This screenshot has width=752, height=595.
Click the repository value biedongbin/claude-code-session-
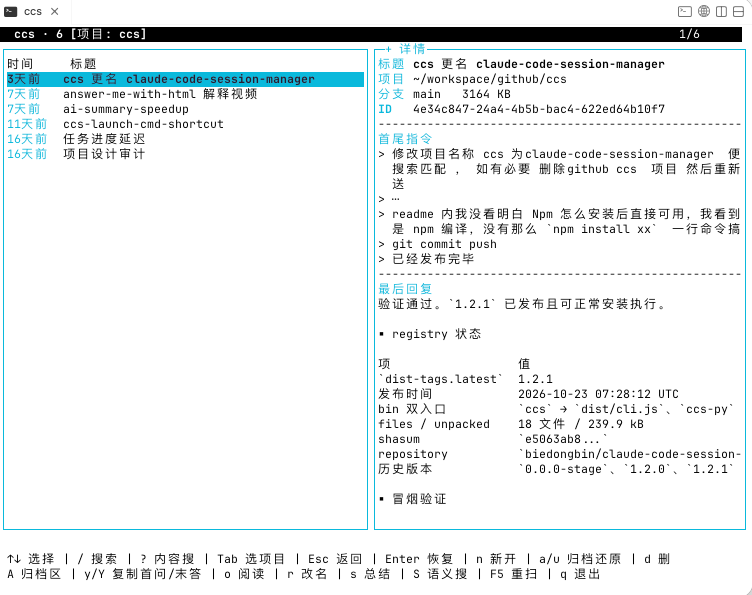[x=630, y=454]
